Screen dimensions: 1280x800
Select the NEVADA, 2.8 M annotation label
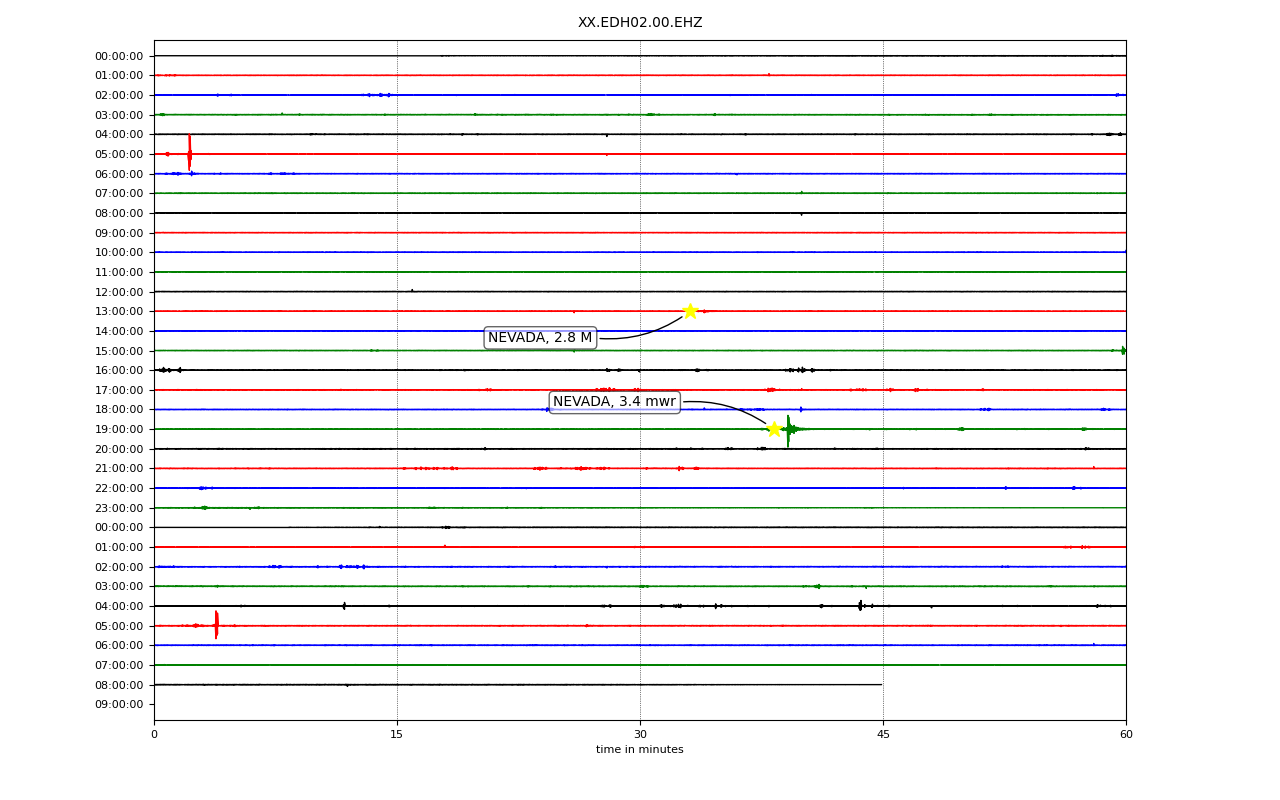click(540, 338)
